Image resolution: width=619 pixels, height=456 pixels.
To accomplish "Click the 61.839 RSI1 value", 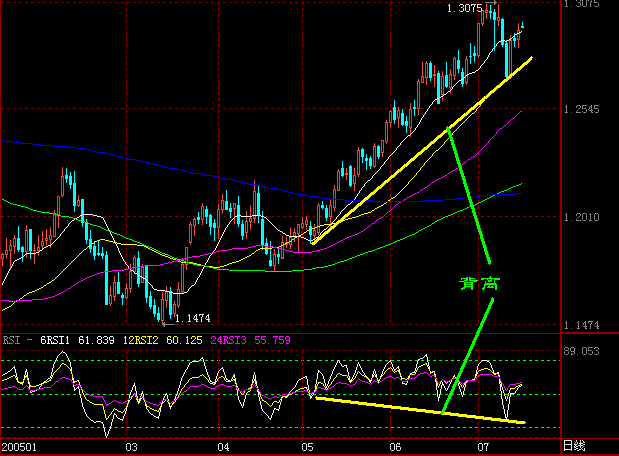I will 96,340.
